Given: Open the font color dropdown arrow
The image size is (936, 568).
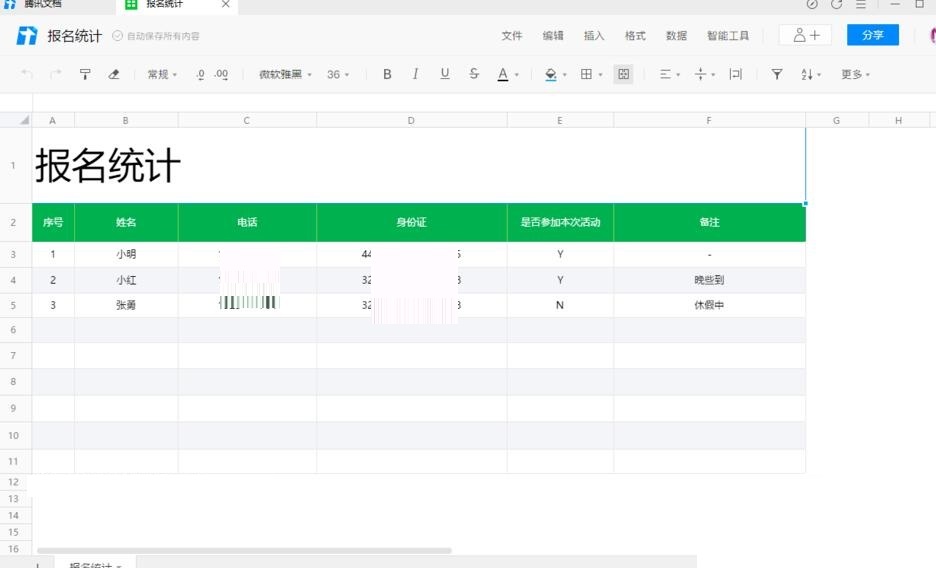Looking at the screenshot, I should (517, 75).
